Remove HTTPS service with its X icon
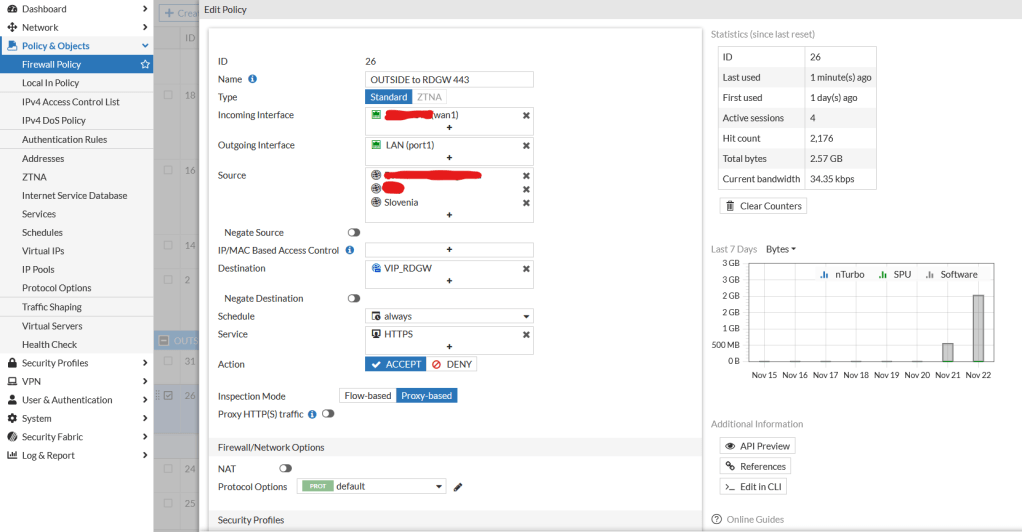This screenshot has width=1022, height=532. (x=526, y=334)
